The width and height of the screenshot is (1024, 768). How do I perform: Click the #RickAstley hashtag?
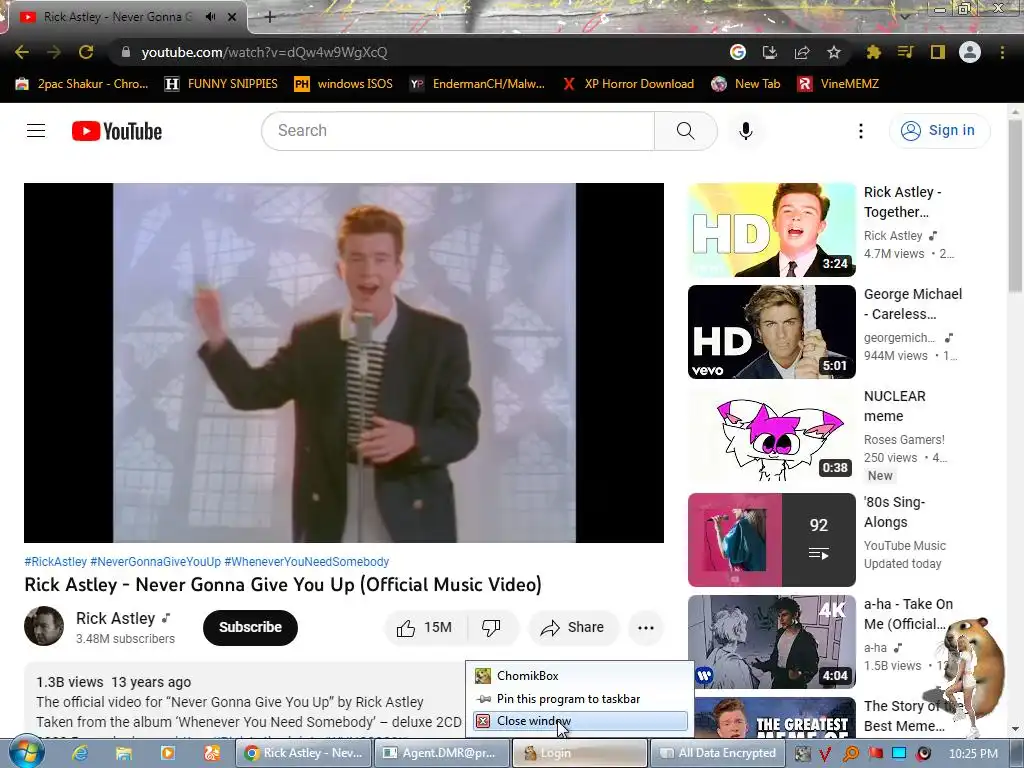click(x=56, y=562)
